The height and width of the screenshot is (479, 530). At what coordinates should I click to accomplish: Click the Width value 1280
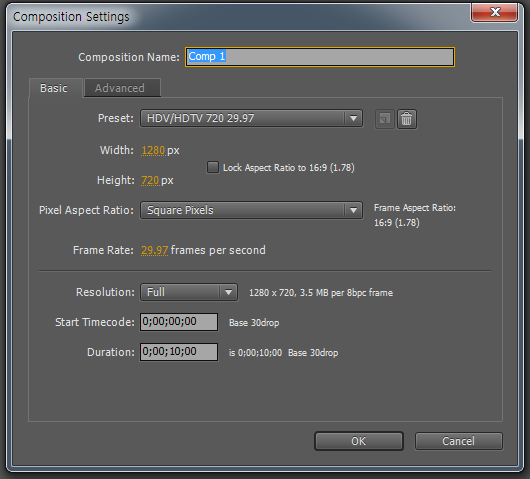(x=153, y=150)
